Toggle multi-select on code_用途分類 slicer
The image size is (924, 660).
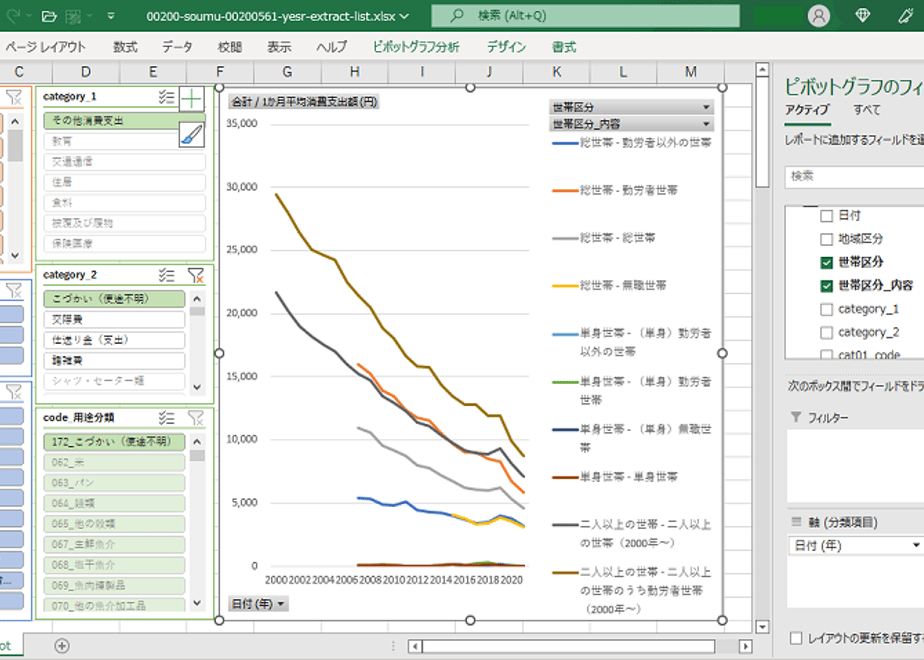tap(167, 418)
